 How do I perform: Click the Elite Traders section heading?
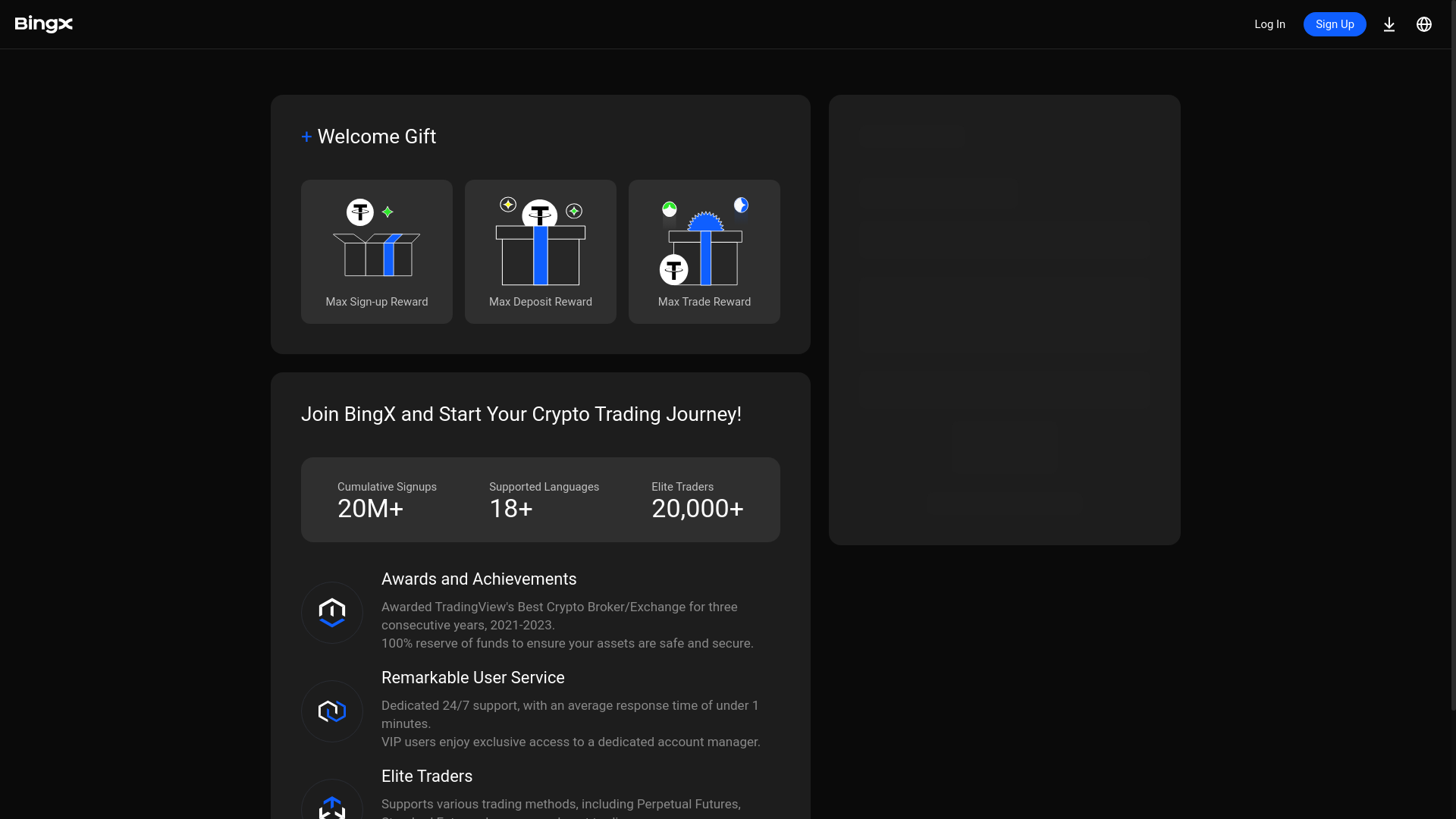coord(427,777)
